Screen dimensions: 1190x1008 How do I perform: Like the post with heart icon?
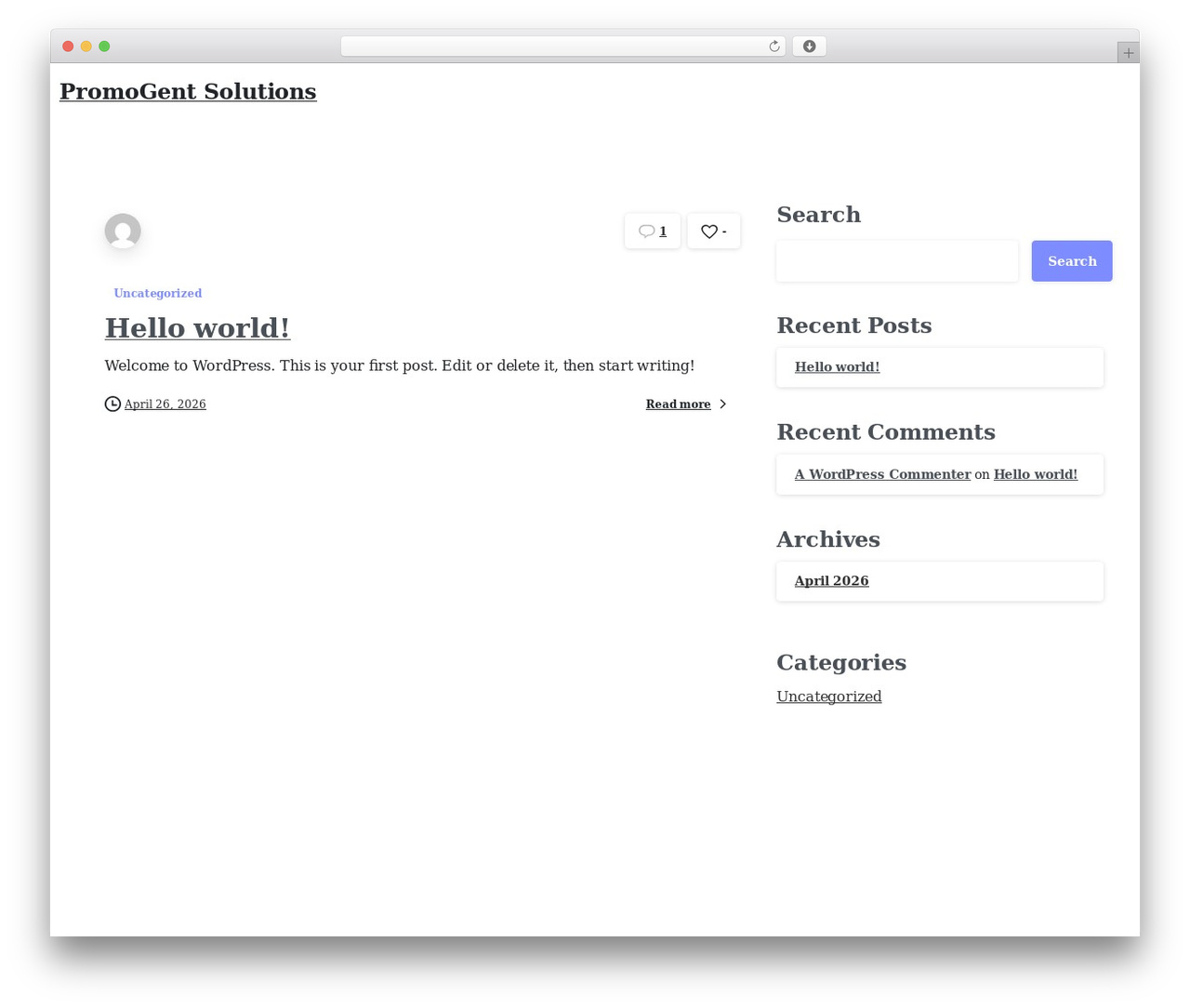[708, 232]
